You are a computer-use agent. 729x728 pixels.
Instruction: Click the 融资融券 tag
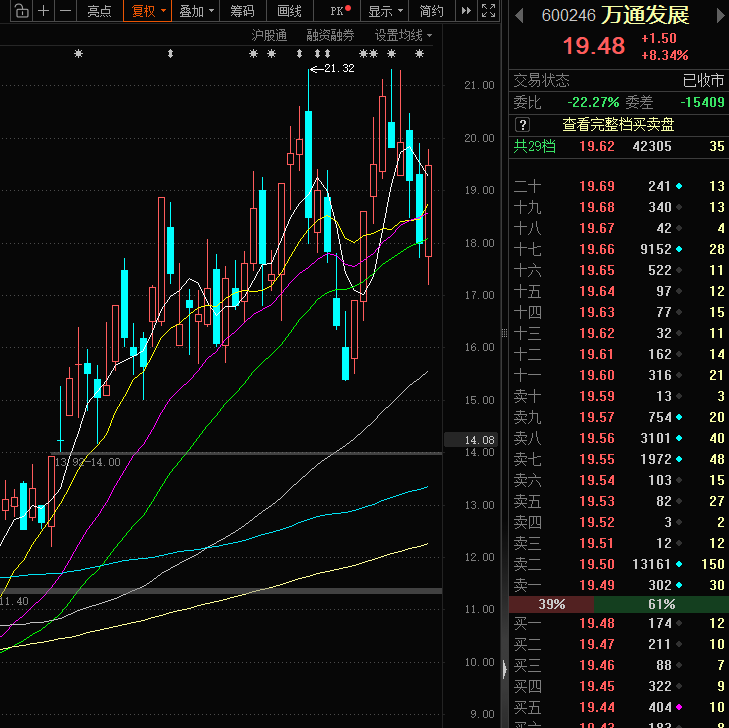[x=330, y=35]
